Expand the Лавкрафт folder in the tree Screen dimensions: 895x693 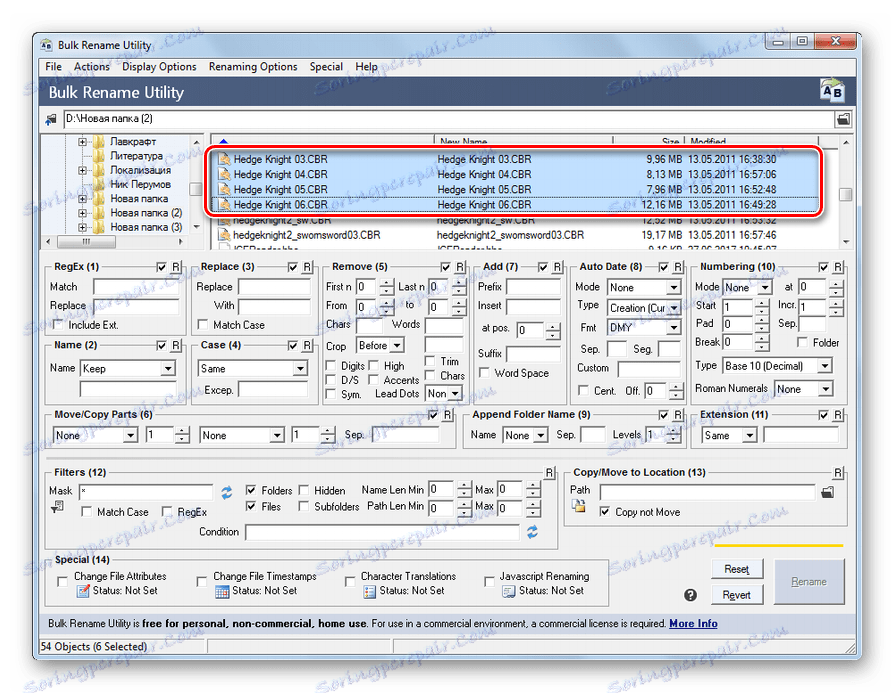83,142
